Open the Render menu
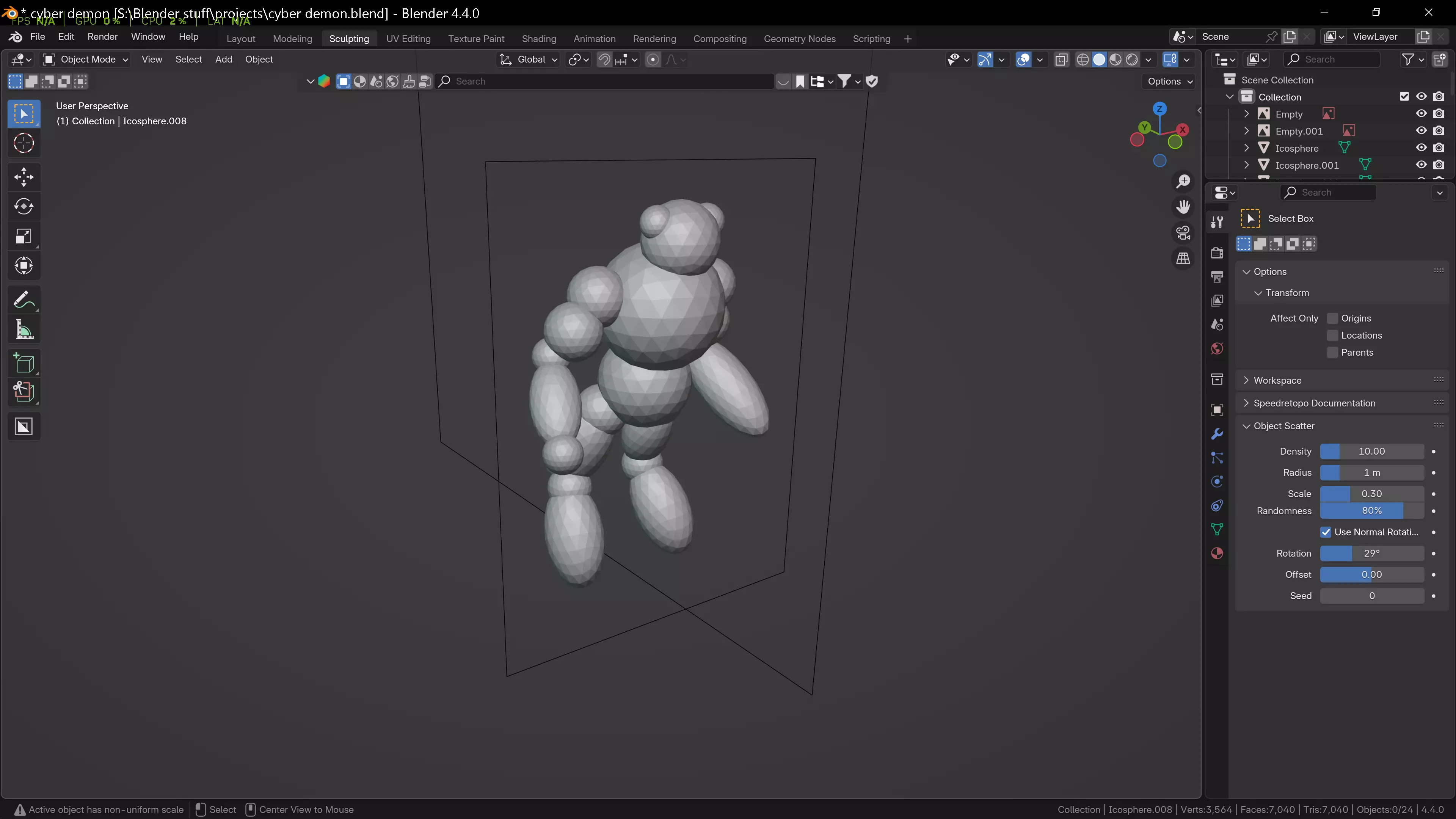This screenshot has width=1456, height=819. [102, 37]
